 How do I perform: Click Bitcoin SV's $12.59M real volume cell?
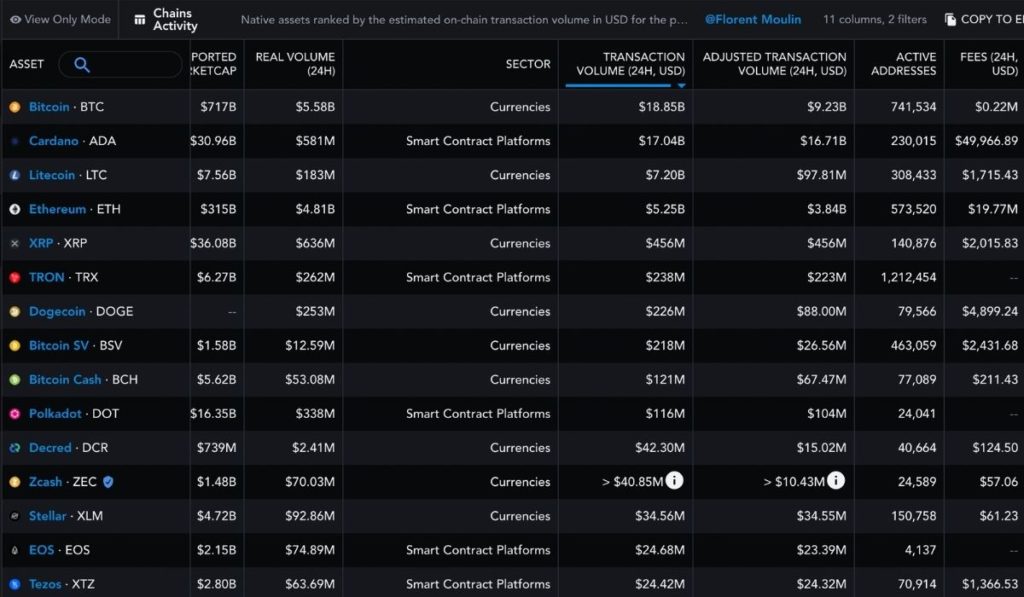[x=310, y=346]
